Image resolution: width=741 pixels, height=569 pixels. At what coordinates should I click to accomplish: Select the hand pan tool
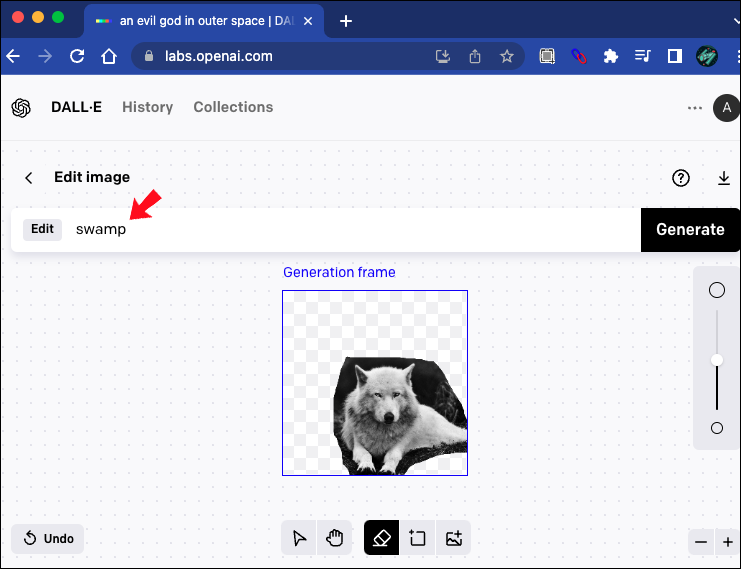334,538
